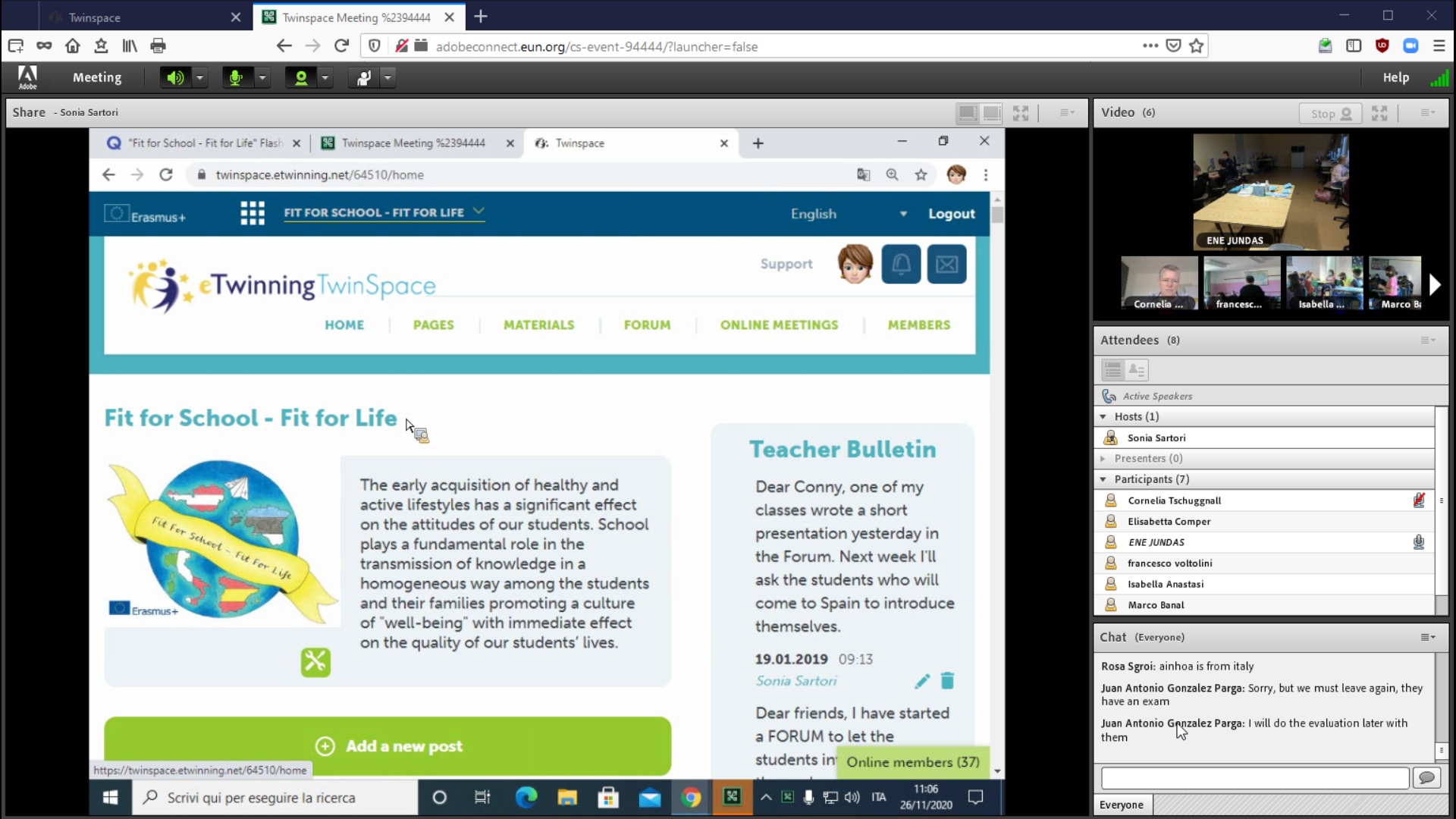The image size is (1456, 819).
Task: Click the send chat message icon
Action: pos(1426,778)
